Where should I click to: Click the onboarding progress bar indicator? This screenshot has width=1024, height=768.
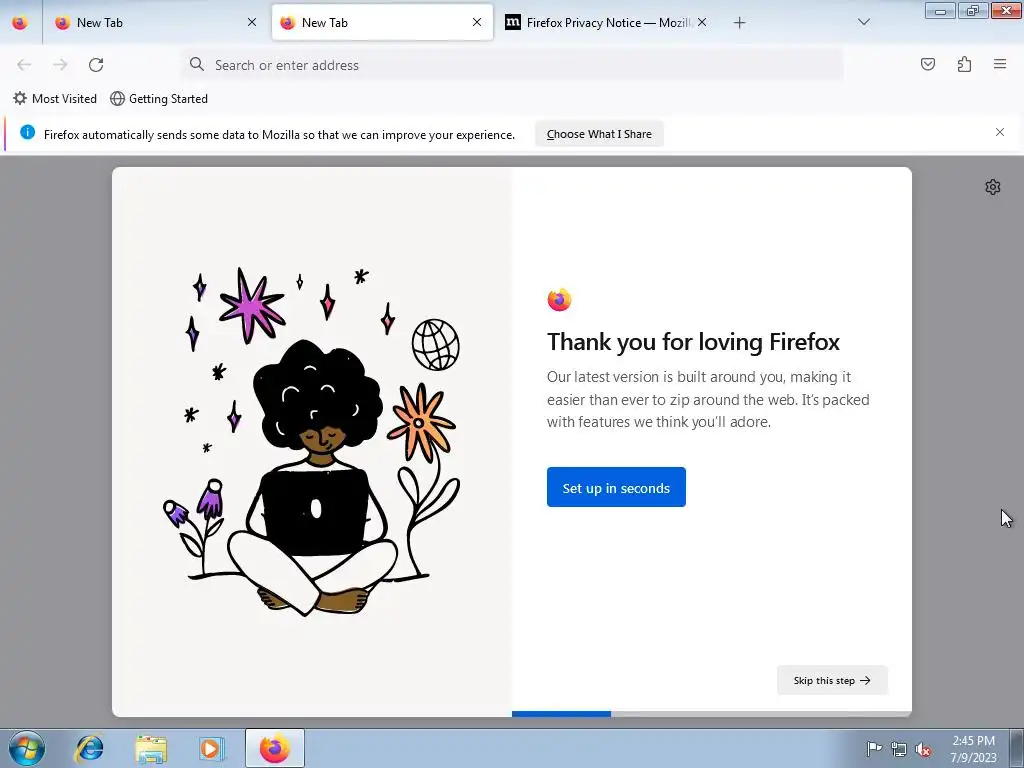point(712,714)
